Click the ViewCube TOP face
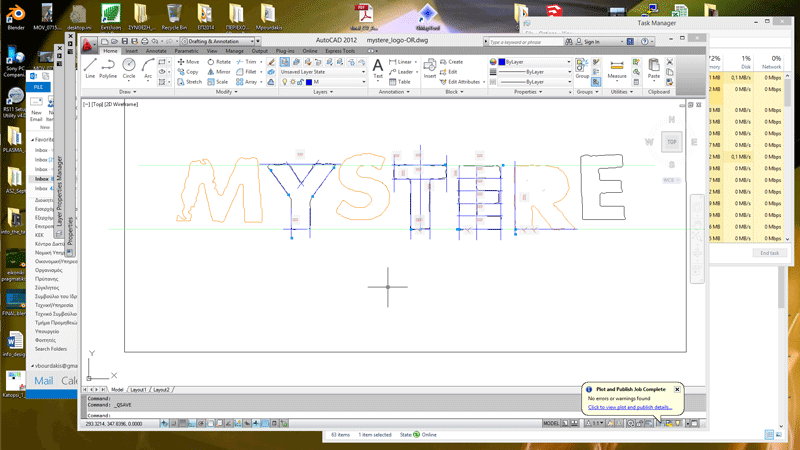This screenshot has width=800, height=450. pos(672,143)
